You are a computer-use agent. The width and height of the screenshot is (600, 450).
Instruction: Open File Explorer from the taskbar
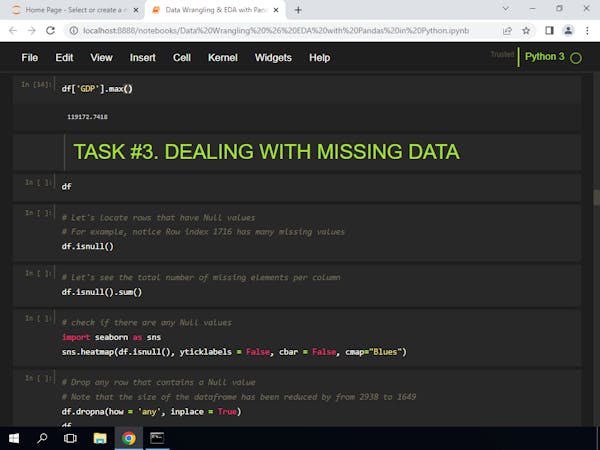100,438
